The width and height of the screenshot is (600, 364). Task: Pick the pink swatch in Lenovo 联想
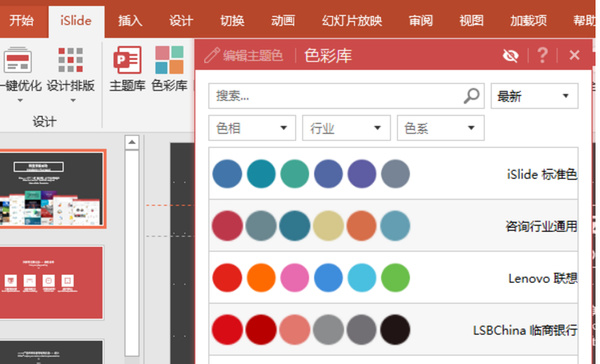tap(295, 278)
